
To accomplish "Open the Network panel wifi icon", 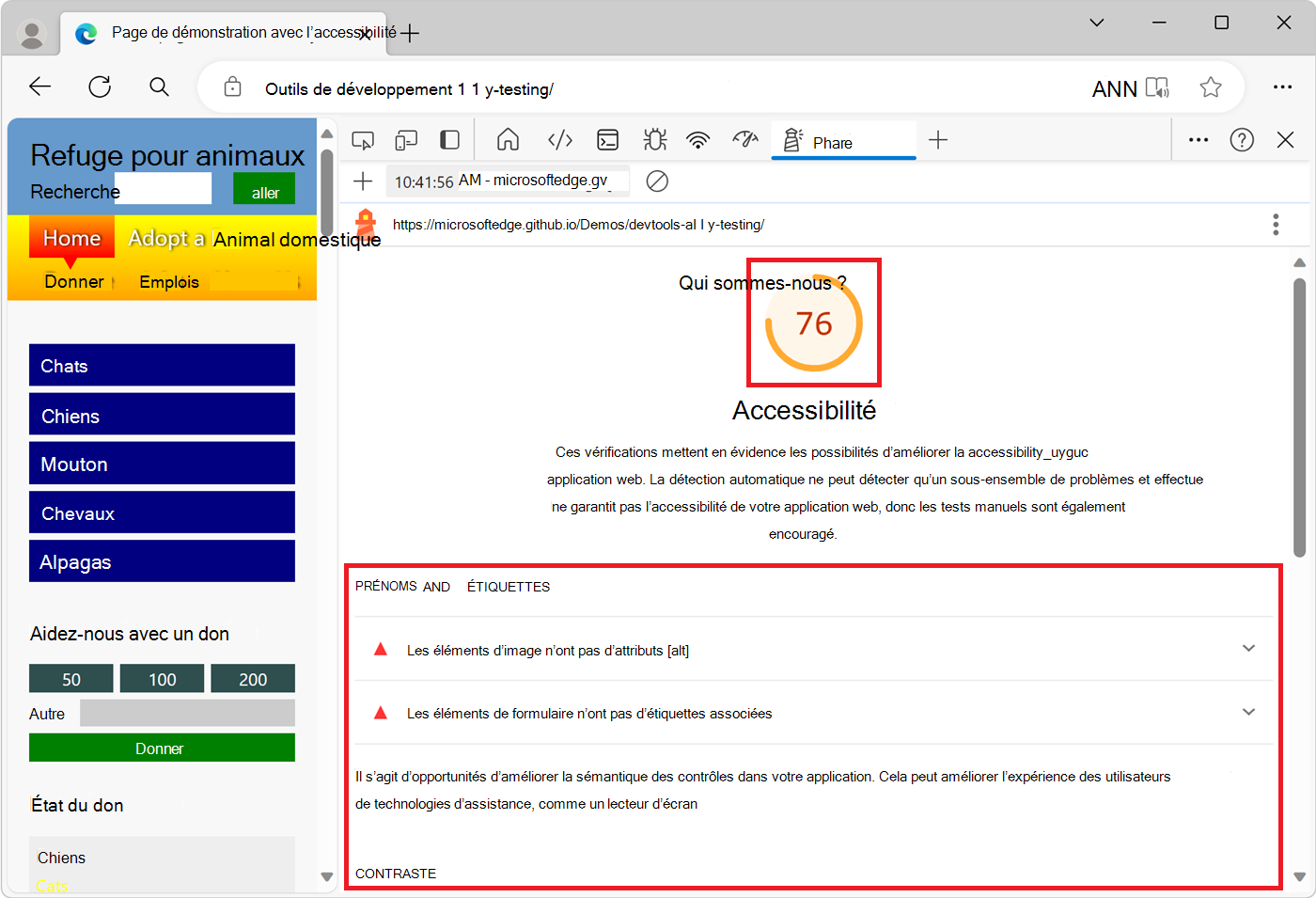I will point(697,138).
